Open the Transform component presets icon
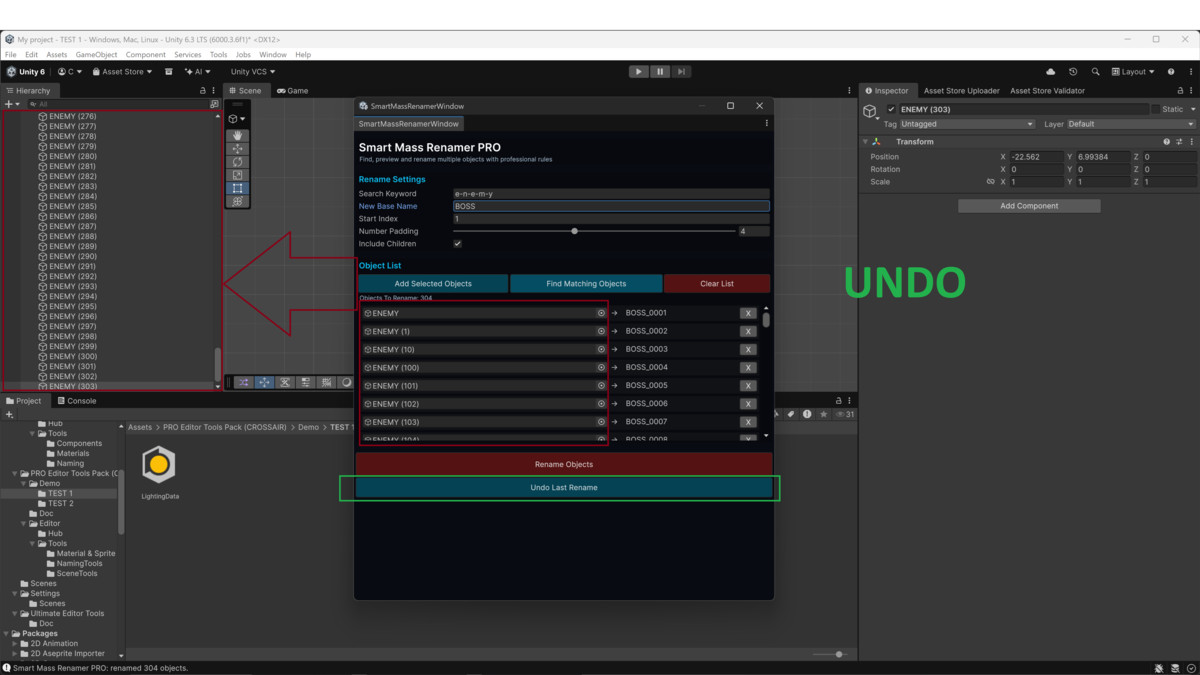 pos(1179,142)
